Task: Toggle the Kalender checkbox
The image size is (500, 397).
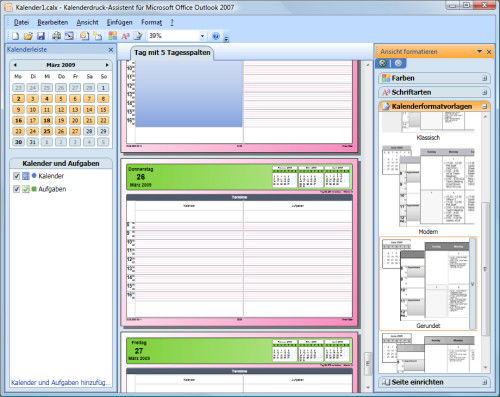Action: (x=16, y=176)
